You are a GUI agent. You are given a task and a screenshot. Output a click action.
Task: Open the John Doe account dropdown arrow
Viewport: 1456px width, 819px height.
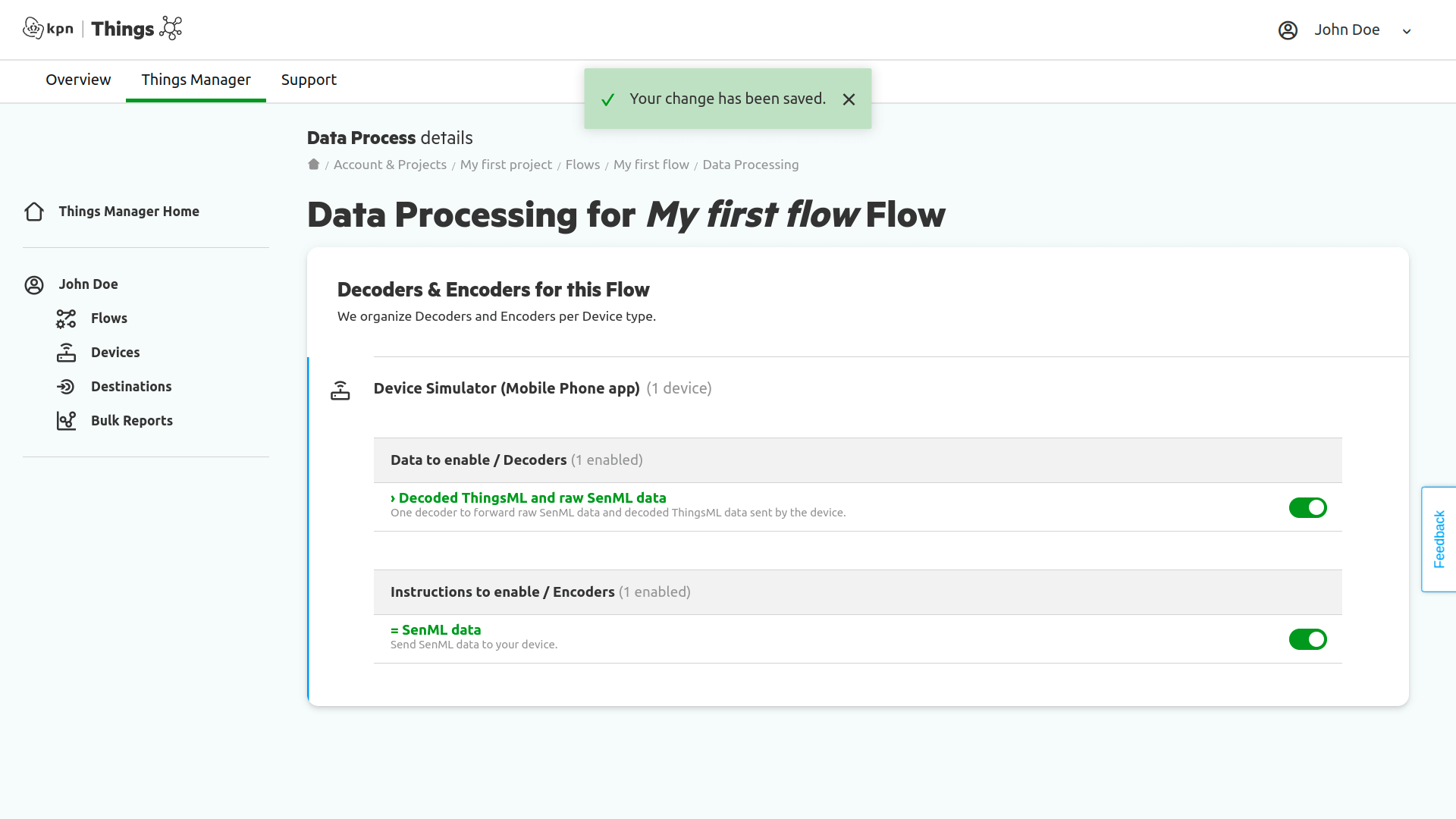[1407, 31]
